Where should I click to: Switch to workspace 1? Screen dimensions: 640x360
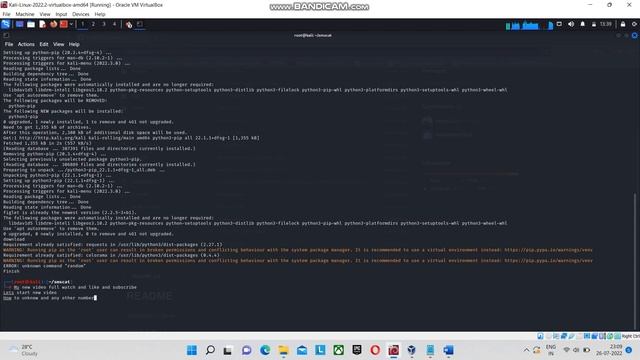coord(82,24)
